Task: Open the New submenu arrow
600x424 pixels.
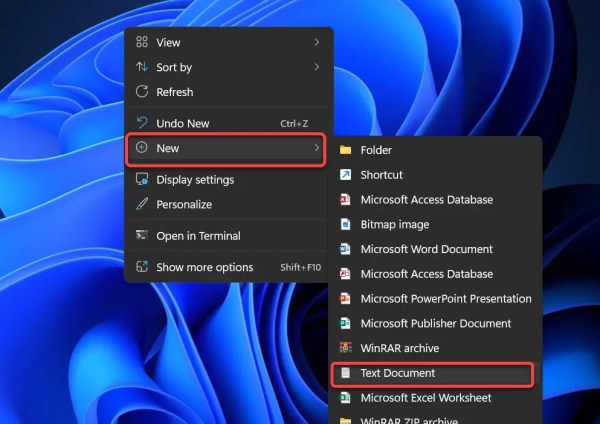Action: click(x=317, y=148)
